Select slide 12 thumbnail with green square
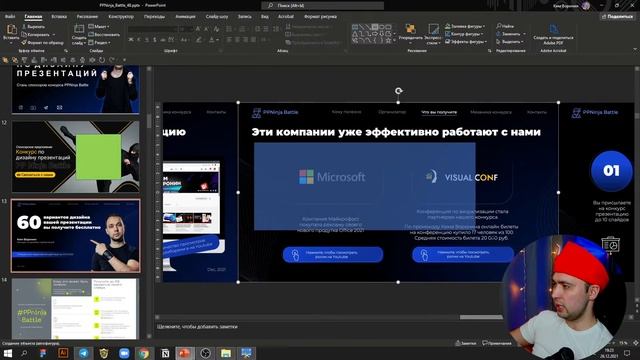The height and width of the screenshot is (360, 640). point(76,156)
